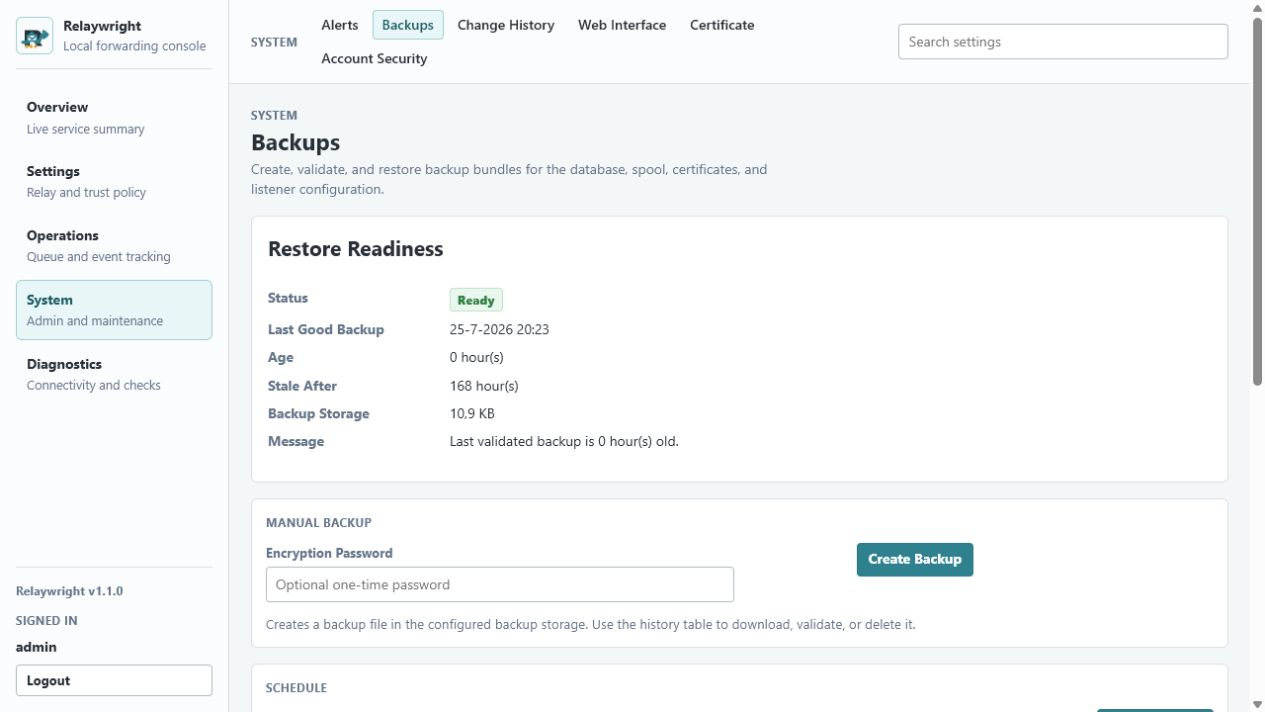Click the scrollbar down arrow
1265x712 pixels.
click(x=1258, y=704)
